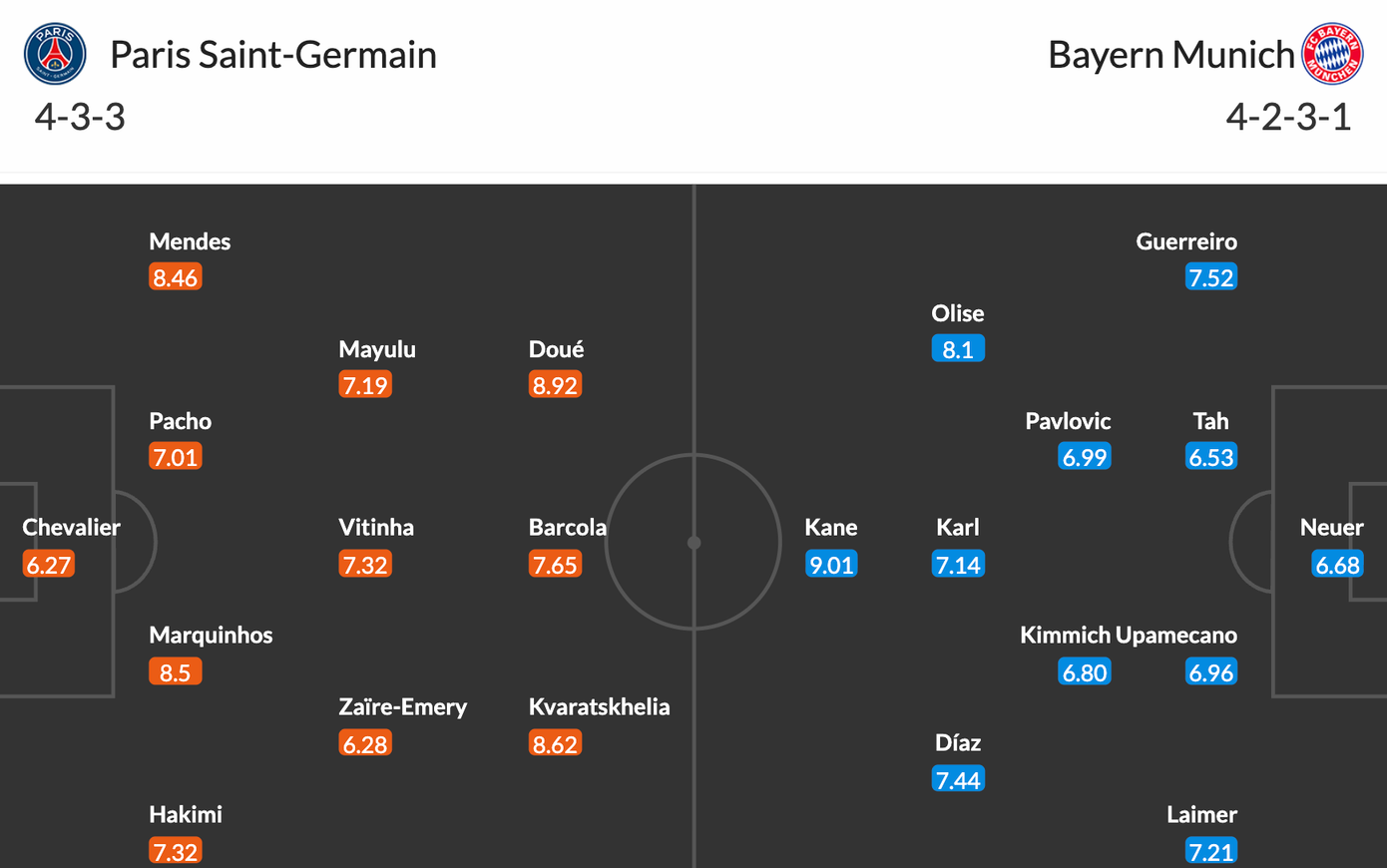Click Guerreiro's player name
Screen dimensions: 1387x868
coord(1186,242)
